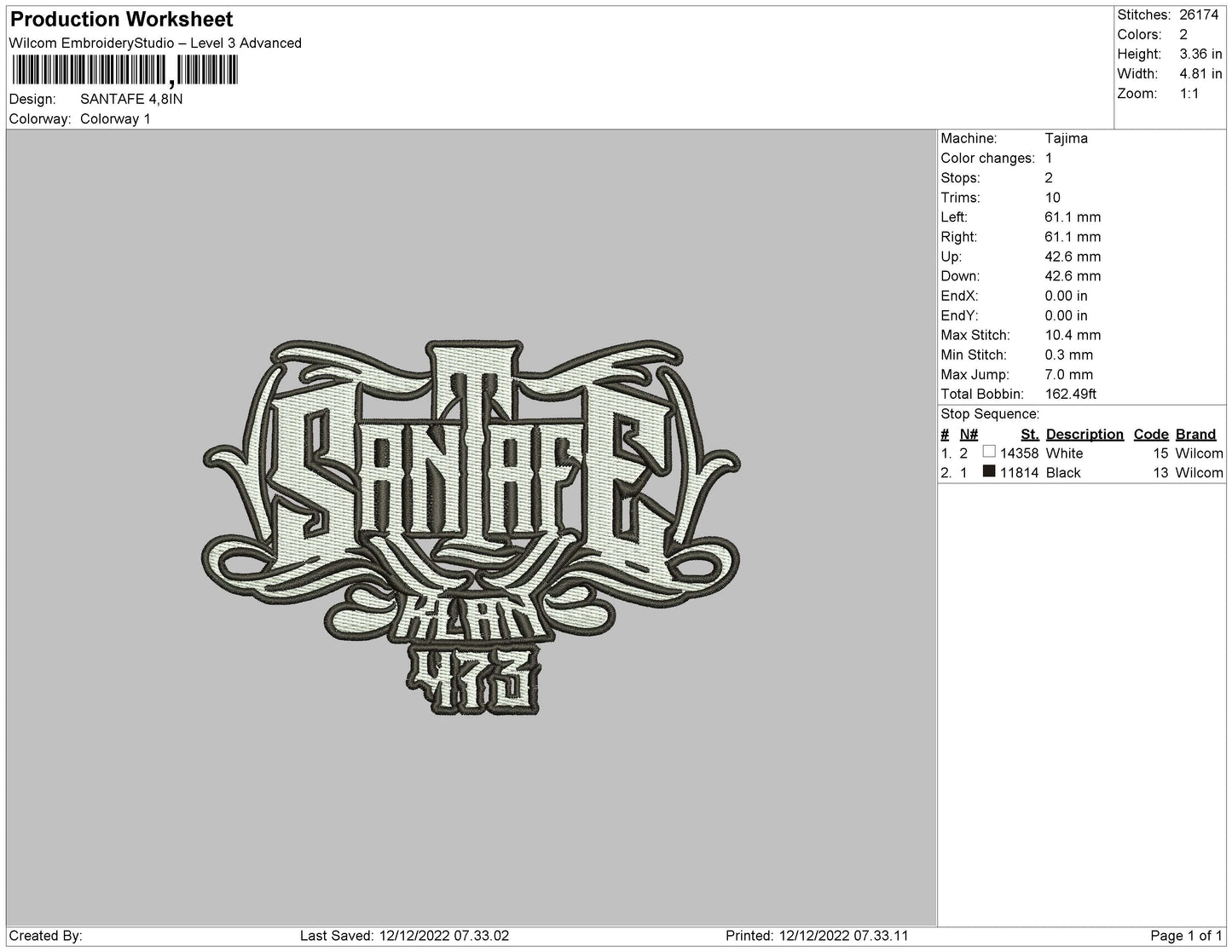Click the thread code 15
1232x952 pixels.
tap(1160, 453)
